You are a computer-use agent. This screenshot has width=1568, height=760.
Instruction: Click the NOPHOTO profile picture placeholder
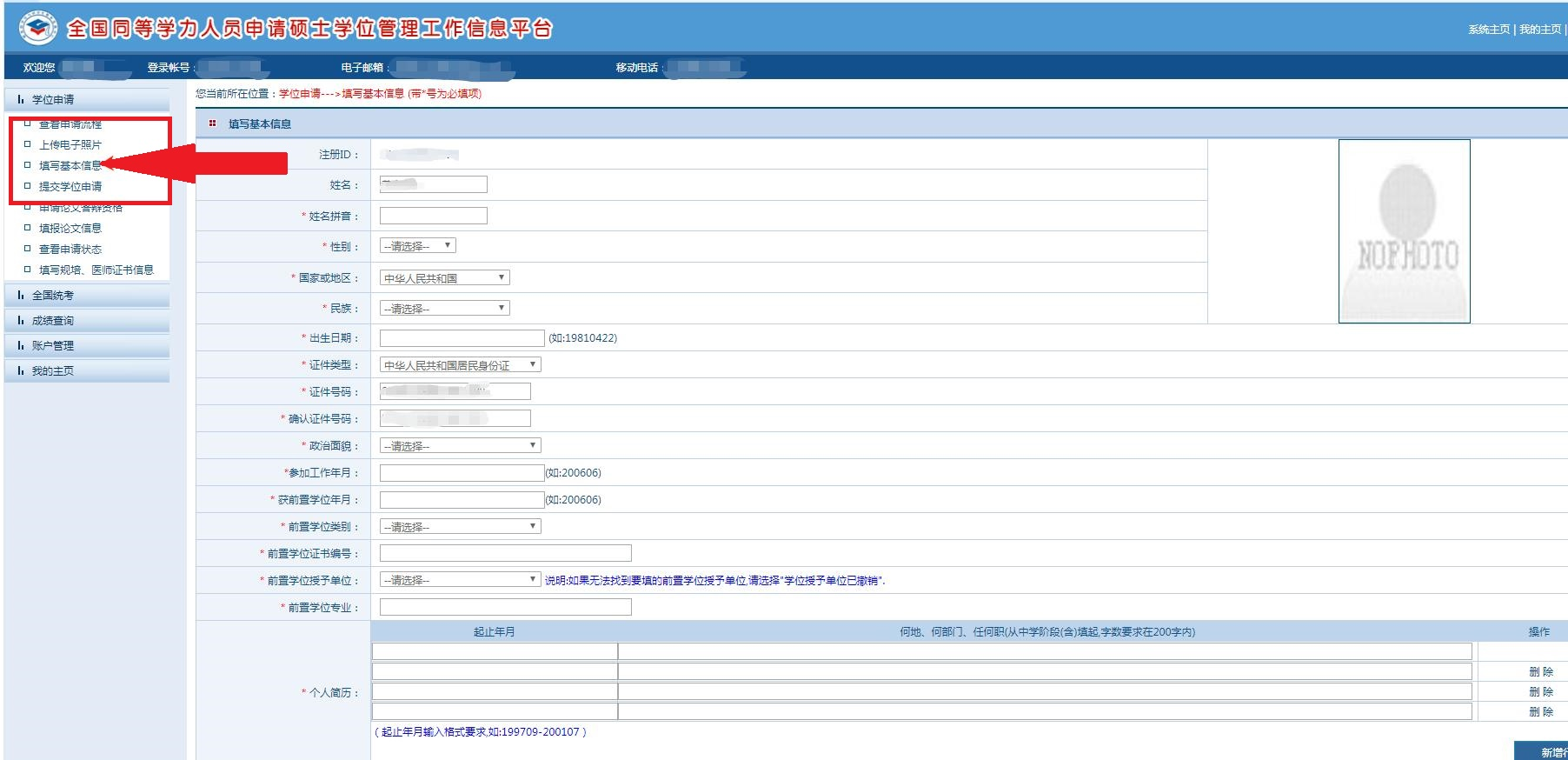[x=1404, y=231]
